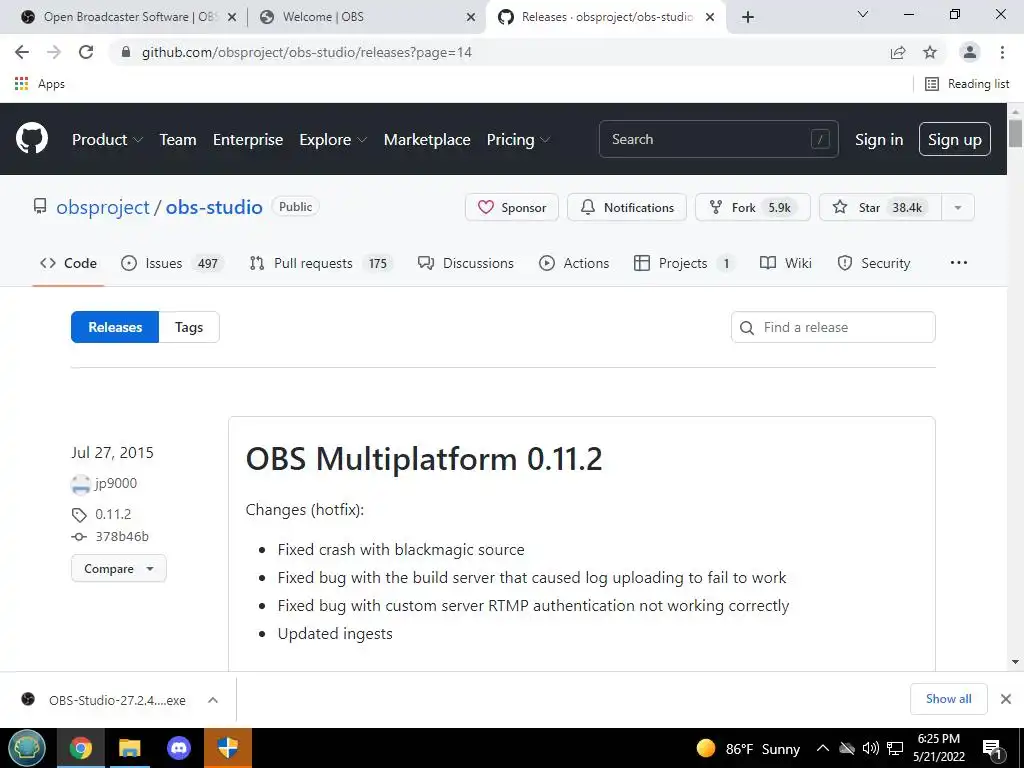
Task: Open the Apps grid shortcut
Action: [x=39, y=84]
